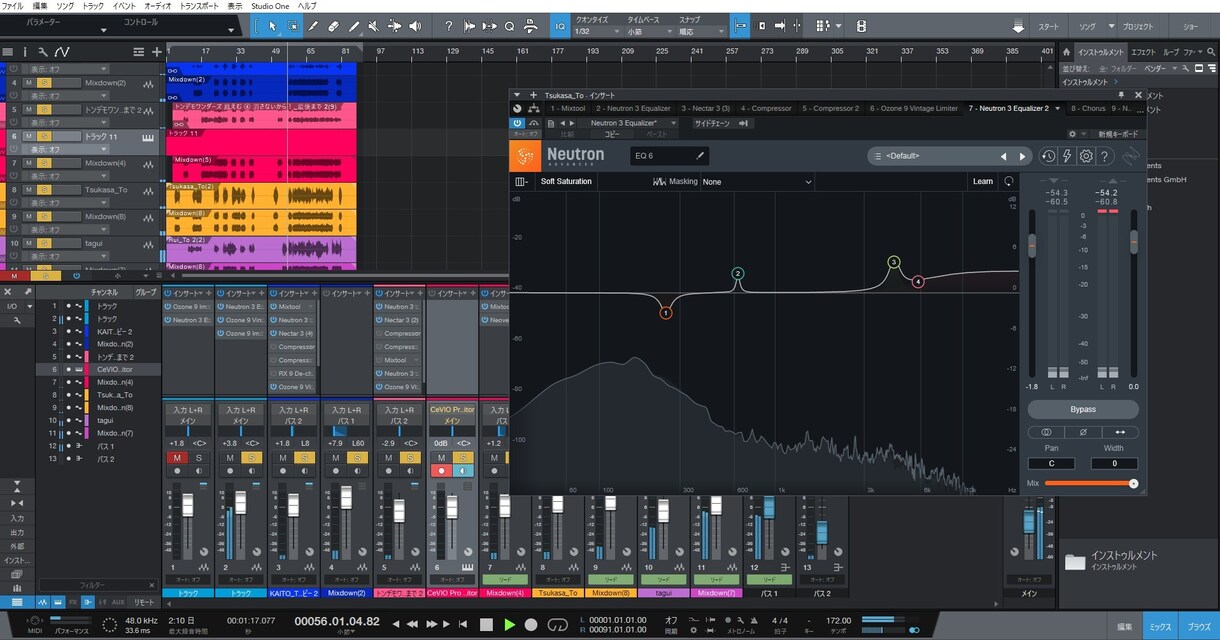Click the record button in transport
The image size is (1220, 640).
[532, 624]
